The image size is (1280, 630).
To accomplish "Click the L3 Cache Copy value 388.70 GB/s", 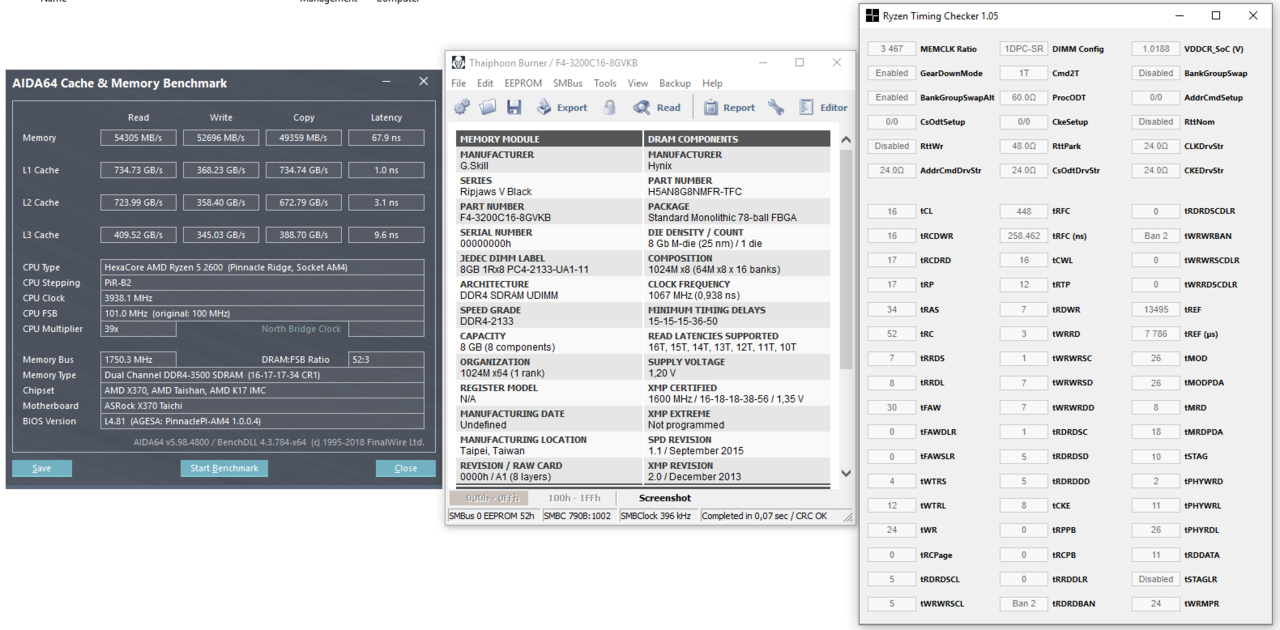I will [x=304, y=235].
